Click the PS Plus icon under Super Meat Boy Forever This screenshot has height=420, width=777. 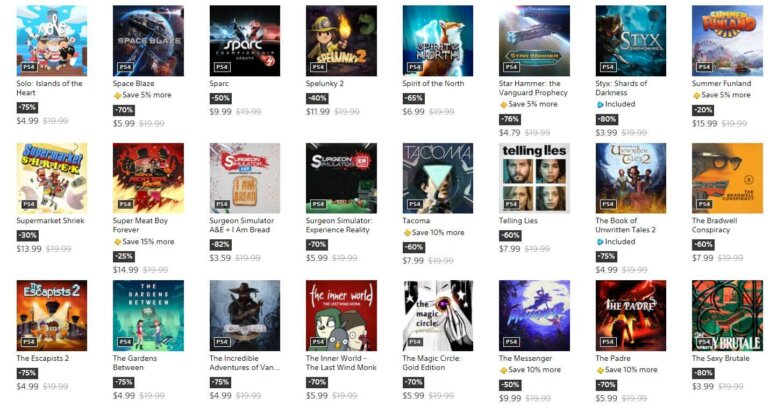pyautogui.click(x=117, y=242)
